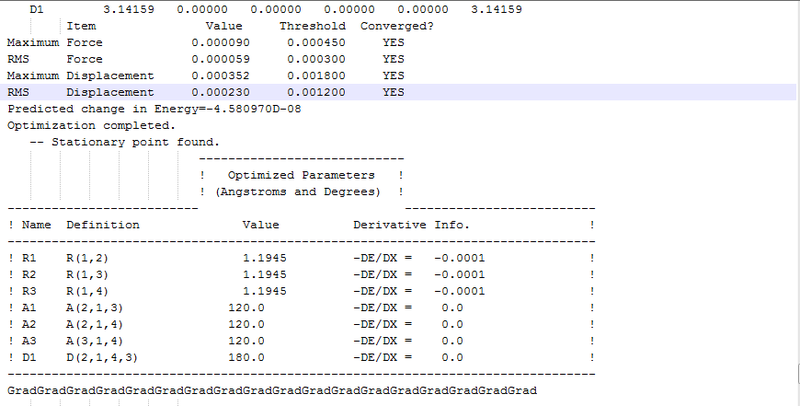Click the 'Optimization completed.' line
Image resolution: width=800 pixels, height=406 pixels.
pyautogui.click(x=91, y=125)
